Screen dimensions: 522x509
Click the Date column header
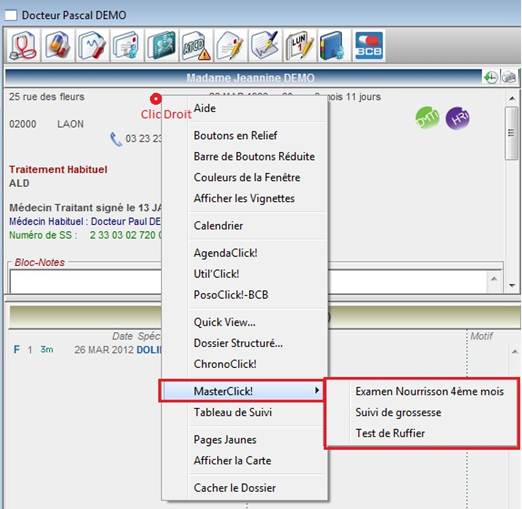123,336
